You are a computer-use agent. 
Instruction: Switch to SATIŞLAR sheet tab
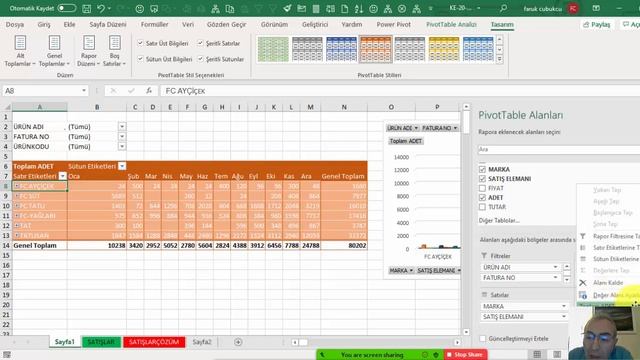(101, 342)
